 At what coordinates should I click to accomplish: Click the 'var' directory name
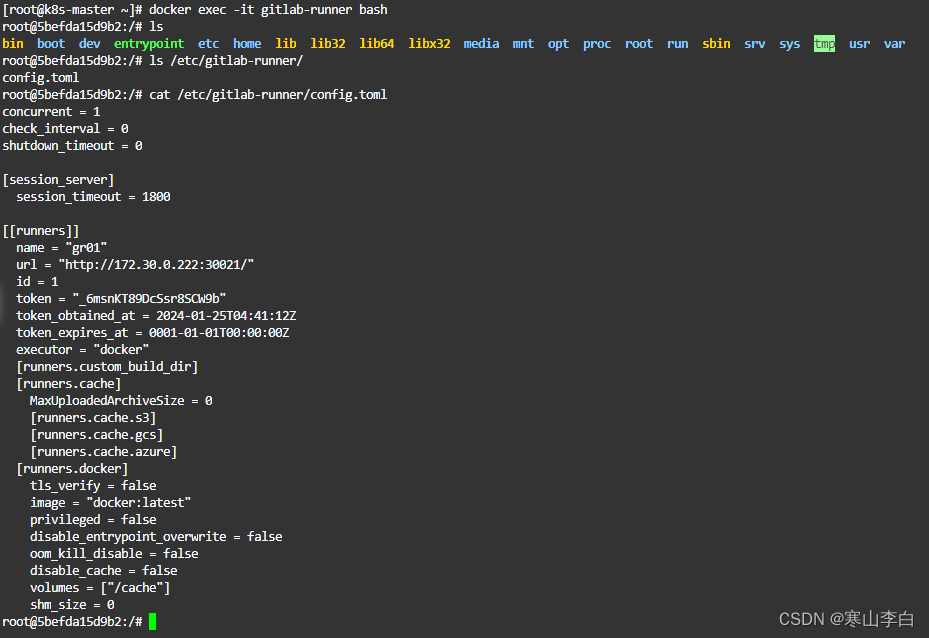click(895, 44)
